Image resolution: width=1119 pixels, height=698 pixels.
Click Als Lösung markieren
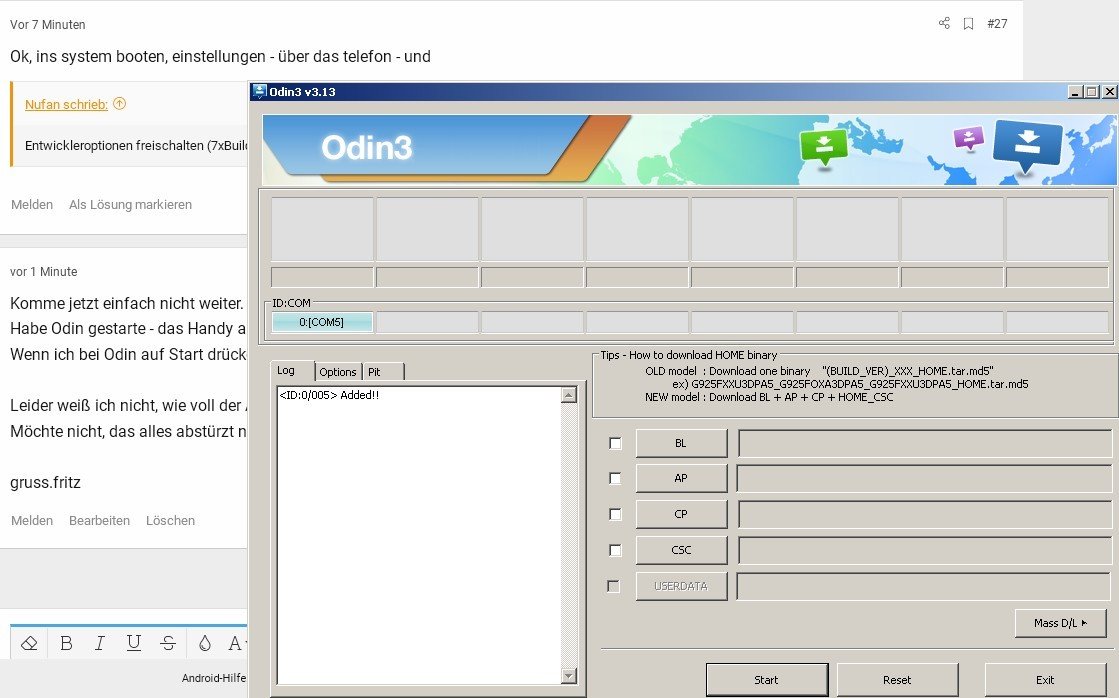pyautogui.click(x=131, y=205)
